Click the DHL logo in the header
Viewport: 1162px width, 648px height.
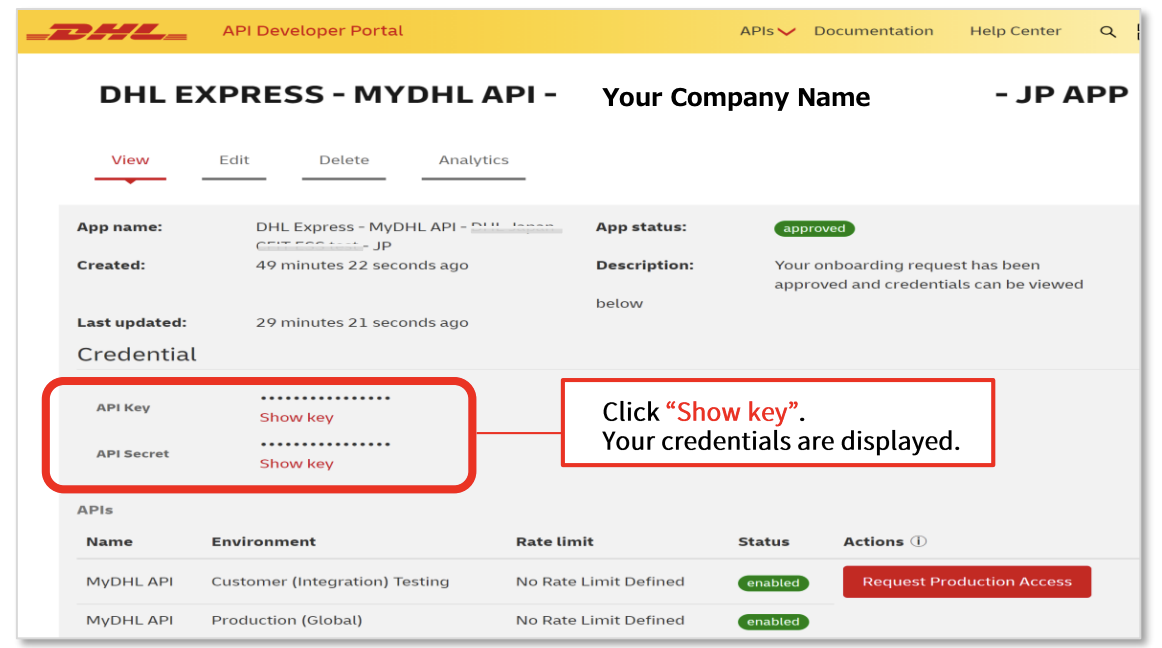tap(106, 31)
